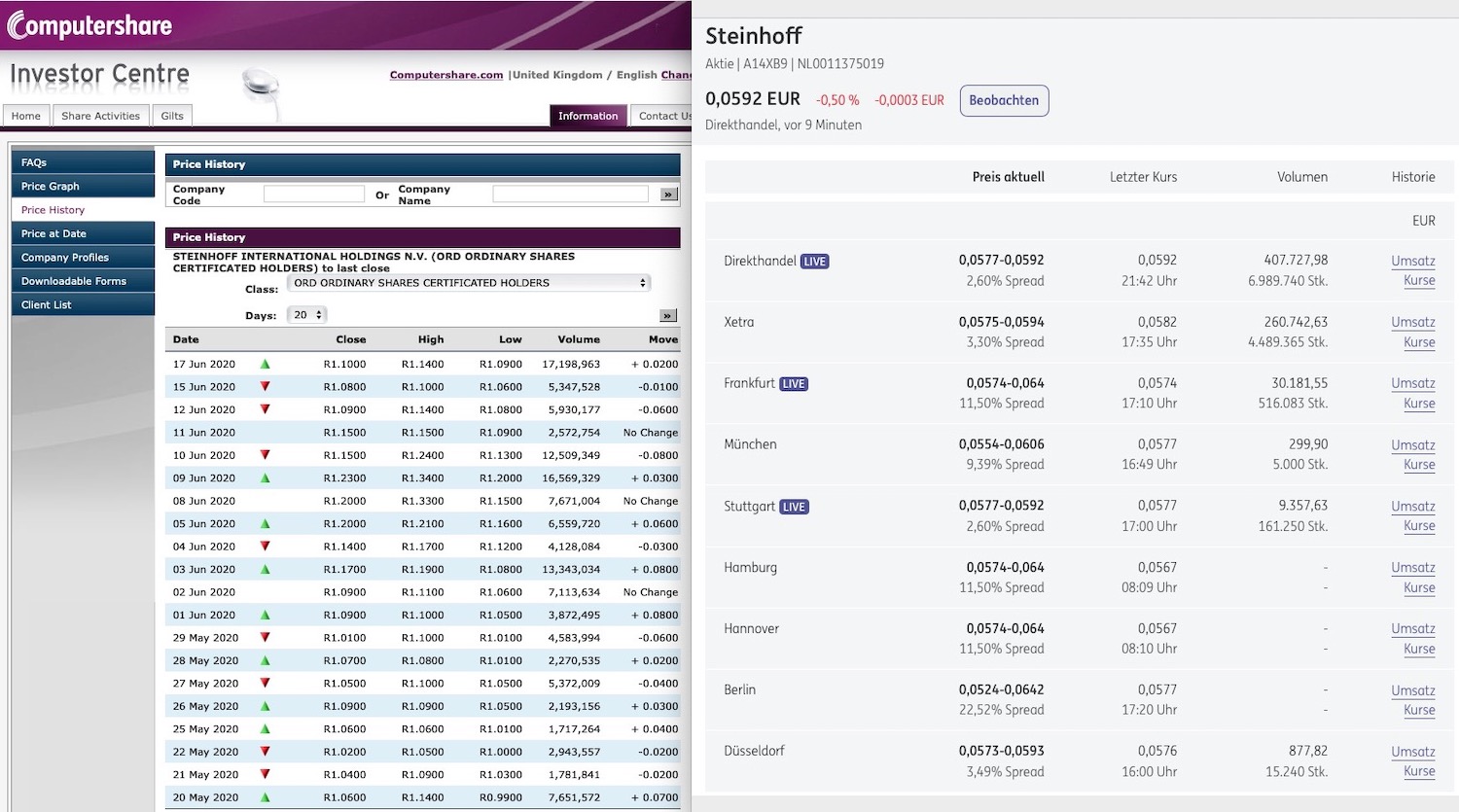Image resolution: width=1459 pixels, height=812 pixels.
Task: Click the green up arrow on 17 Jun 2020 row
Action: (x=265, y=364)
